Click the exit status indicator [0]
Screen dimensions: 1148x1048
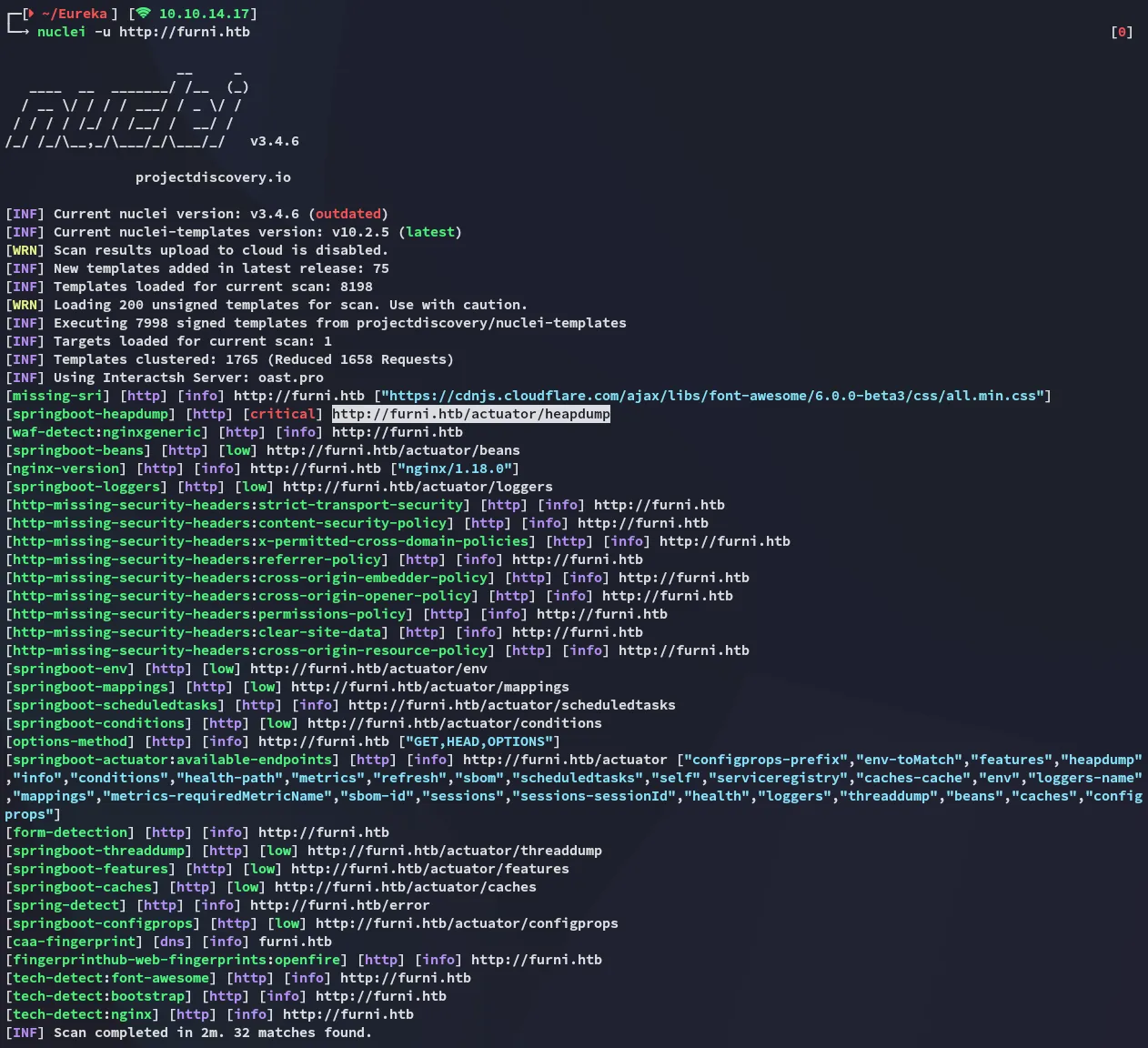point(1122,32)
